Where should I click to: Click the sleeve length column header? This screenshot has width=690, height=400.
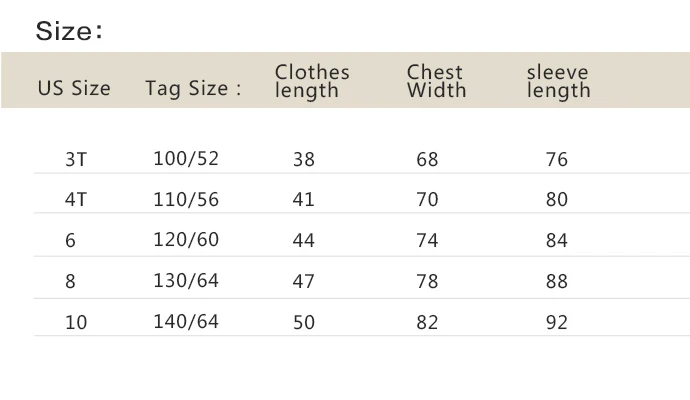[558, 81]
